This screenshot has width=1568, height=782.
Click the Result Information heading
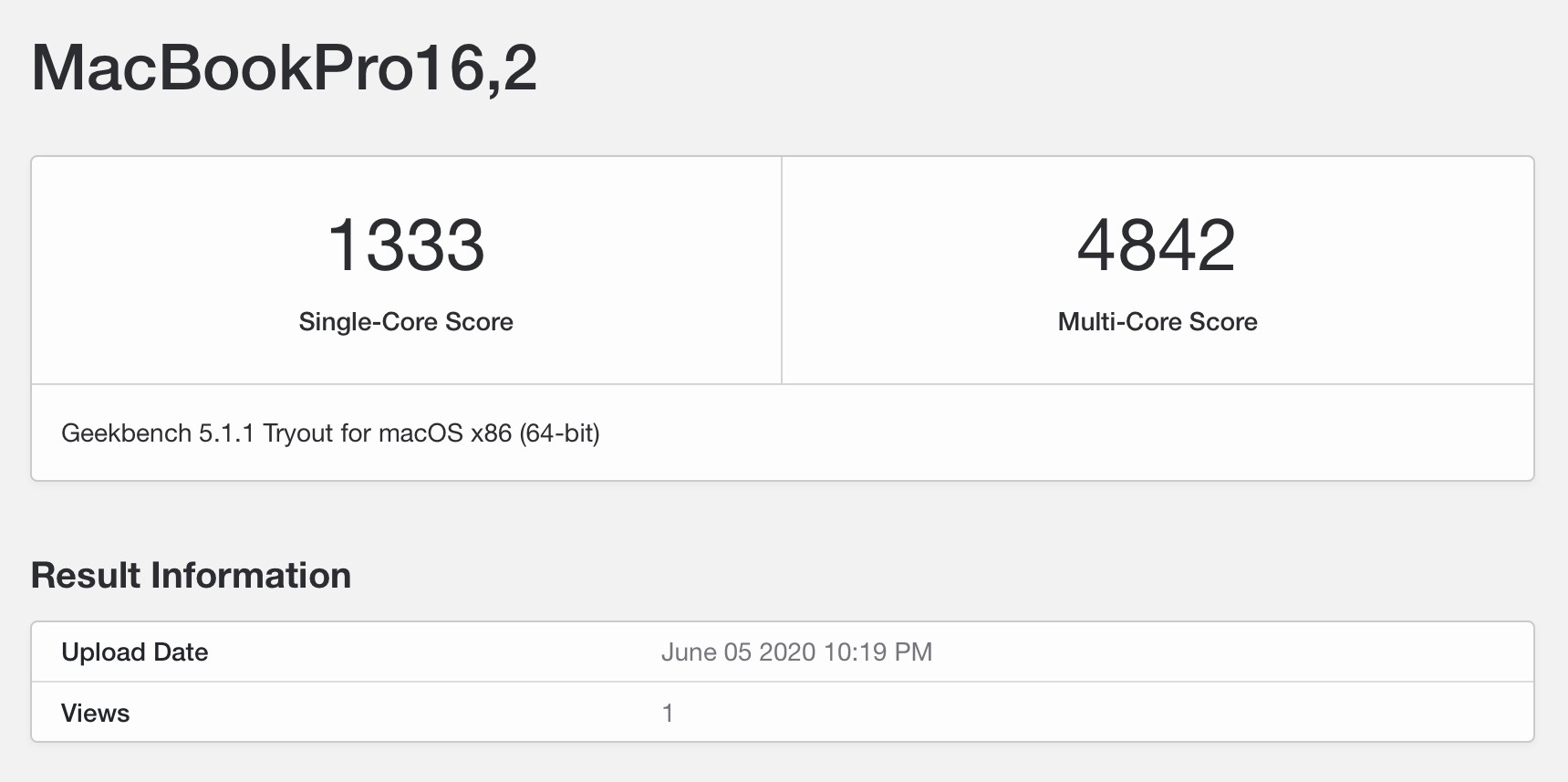tap(191, 576)
